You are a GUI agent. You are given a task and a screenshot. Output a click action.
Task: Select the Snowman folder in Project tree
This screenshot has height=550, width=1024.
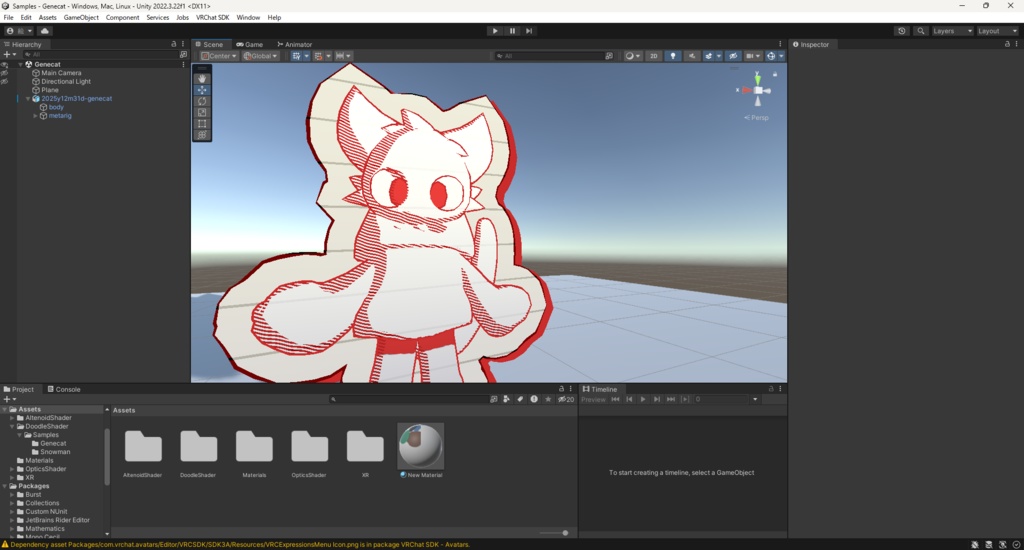pos(55,452)
